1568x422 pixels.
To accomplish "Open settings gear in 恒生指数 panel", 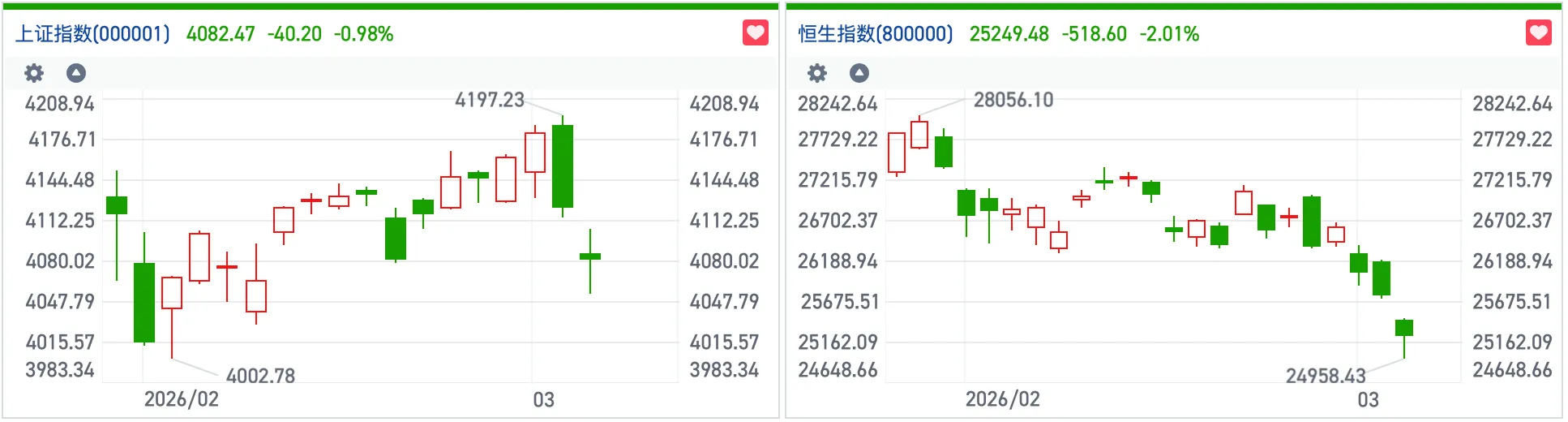I will 817,73.
